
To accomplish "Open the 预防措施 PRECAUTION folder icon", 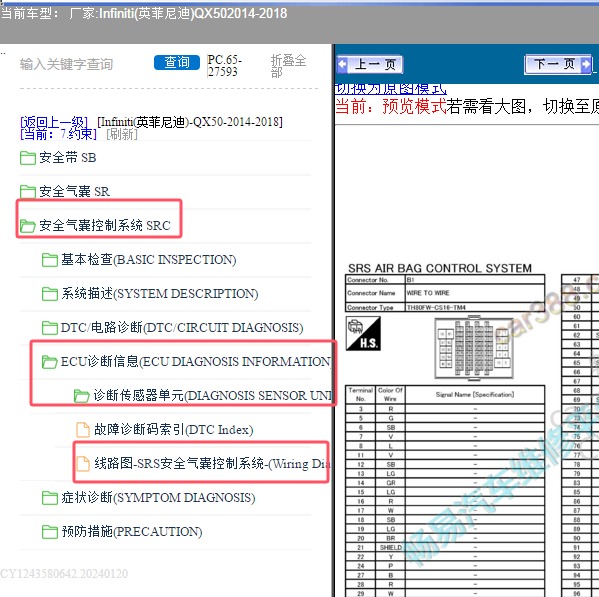I will (50, 532).
